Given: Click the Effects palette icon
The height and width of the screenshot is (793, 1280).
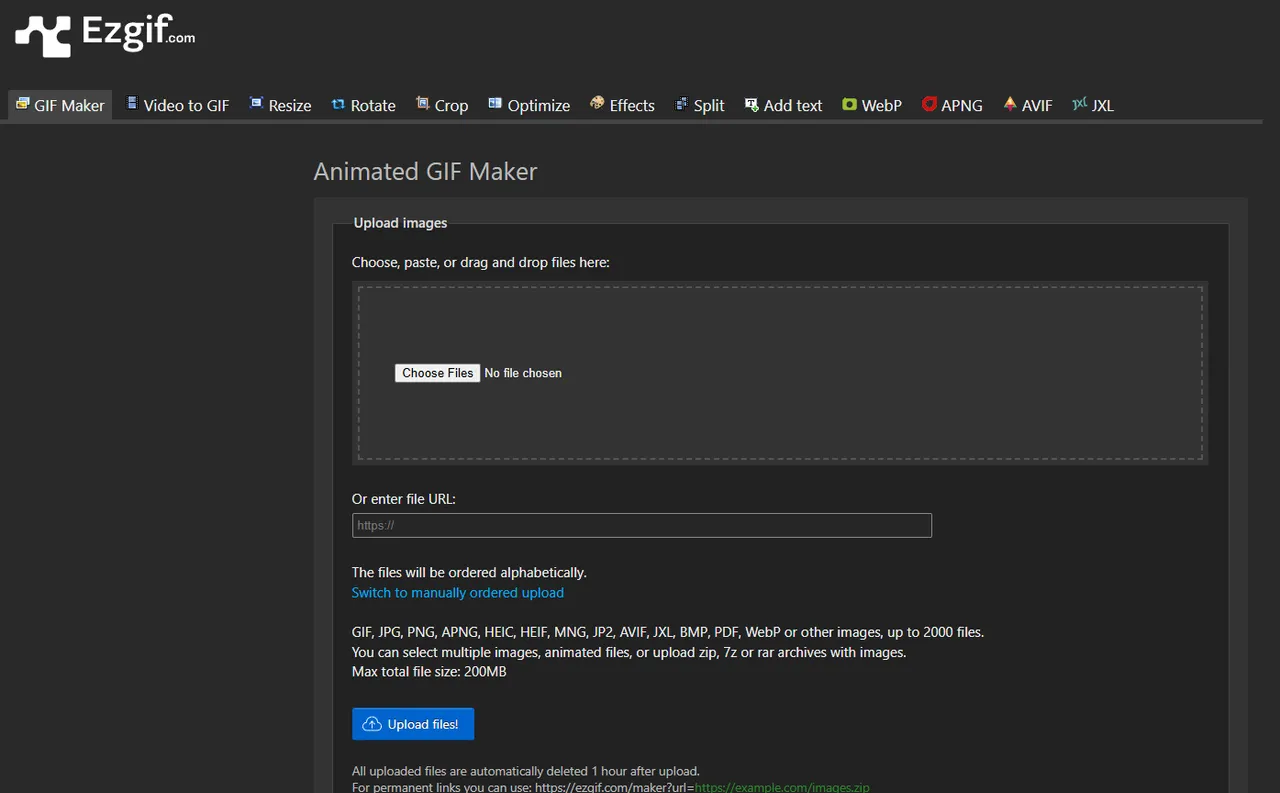Looking at the screenshot, I should [597, 104].
